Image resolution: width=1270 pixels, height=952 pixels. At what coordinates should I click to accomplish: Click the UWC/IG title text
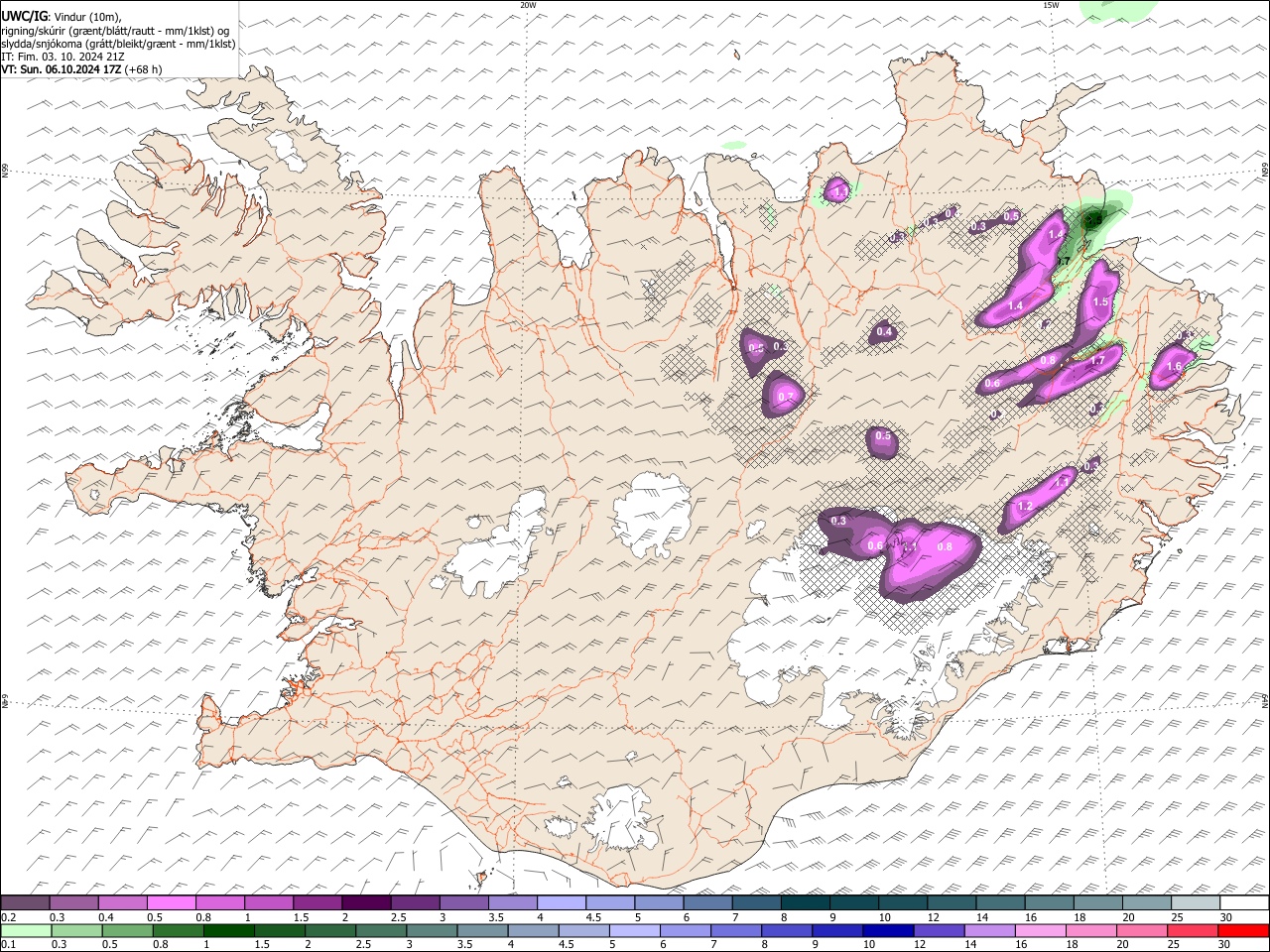click(24, 16)
